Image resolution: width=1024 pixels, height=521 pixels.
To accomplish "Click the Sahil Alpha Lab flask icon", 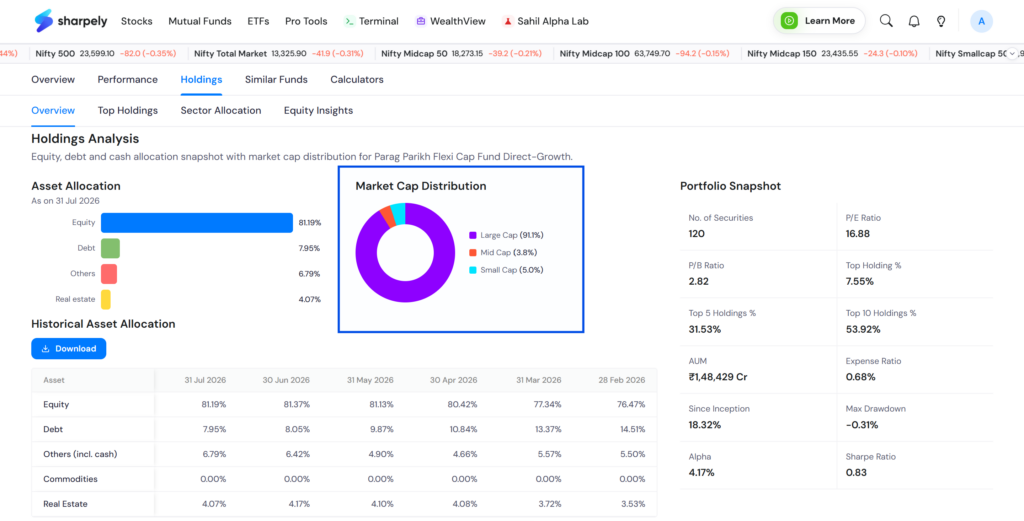I will point(507,21).
